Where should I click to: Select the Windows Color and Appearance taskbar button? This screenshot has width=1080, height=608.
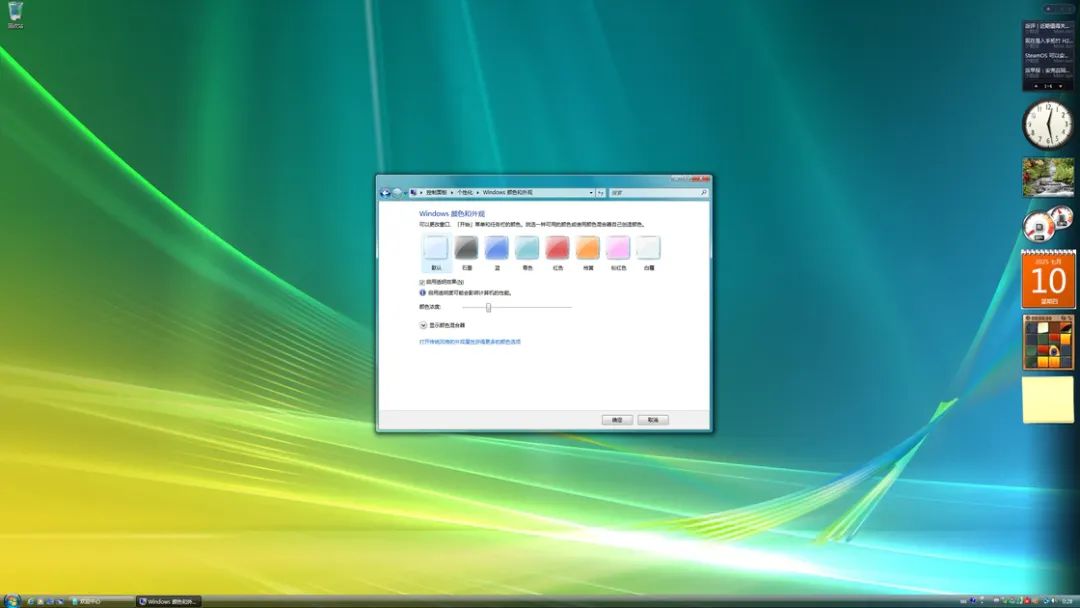(169, 602)
